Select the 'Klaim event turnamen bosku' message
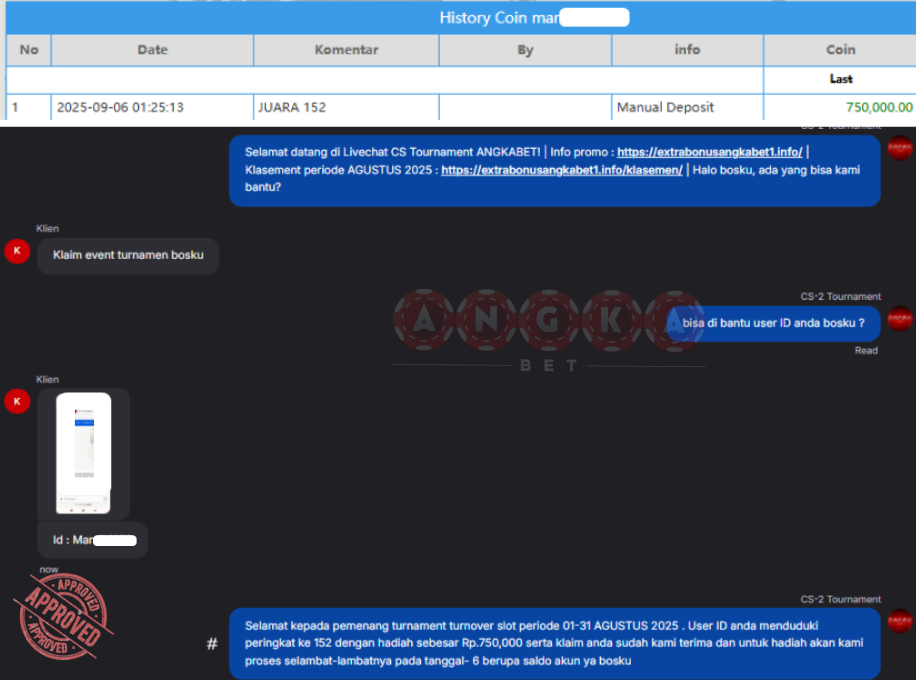 click(x=128, y=255)
